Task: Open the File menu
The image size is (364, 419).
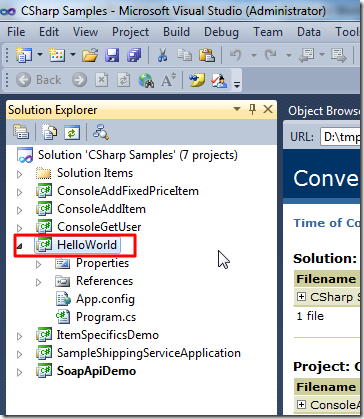Action: click(x=16, y=32)
